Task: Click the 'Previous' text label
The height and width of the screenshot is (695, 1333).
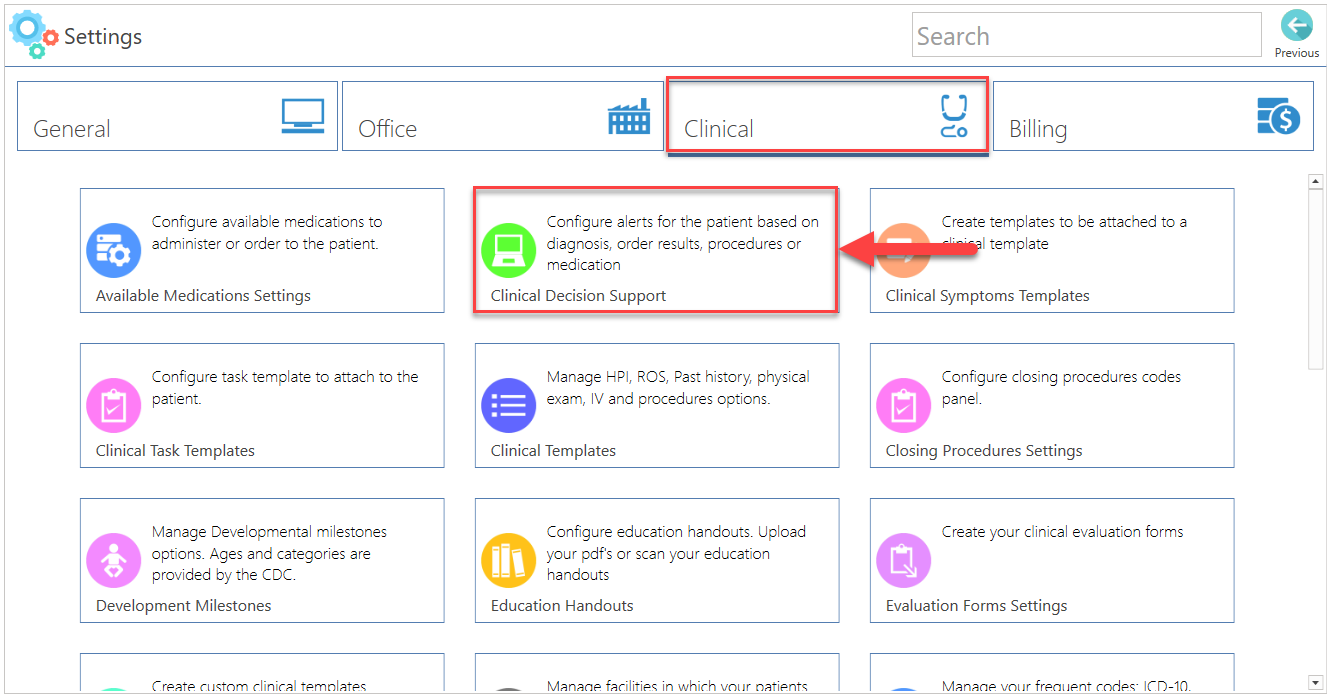Action: (1296, 53)
